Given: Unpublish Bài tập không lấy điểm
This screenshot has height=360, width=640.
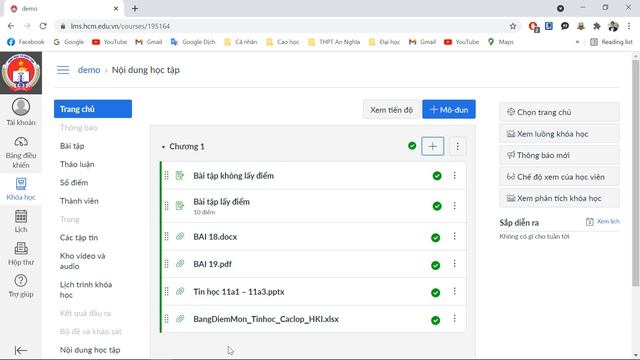Looking at the screenshot, I should pos(437,176).
